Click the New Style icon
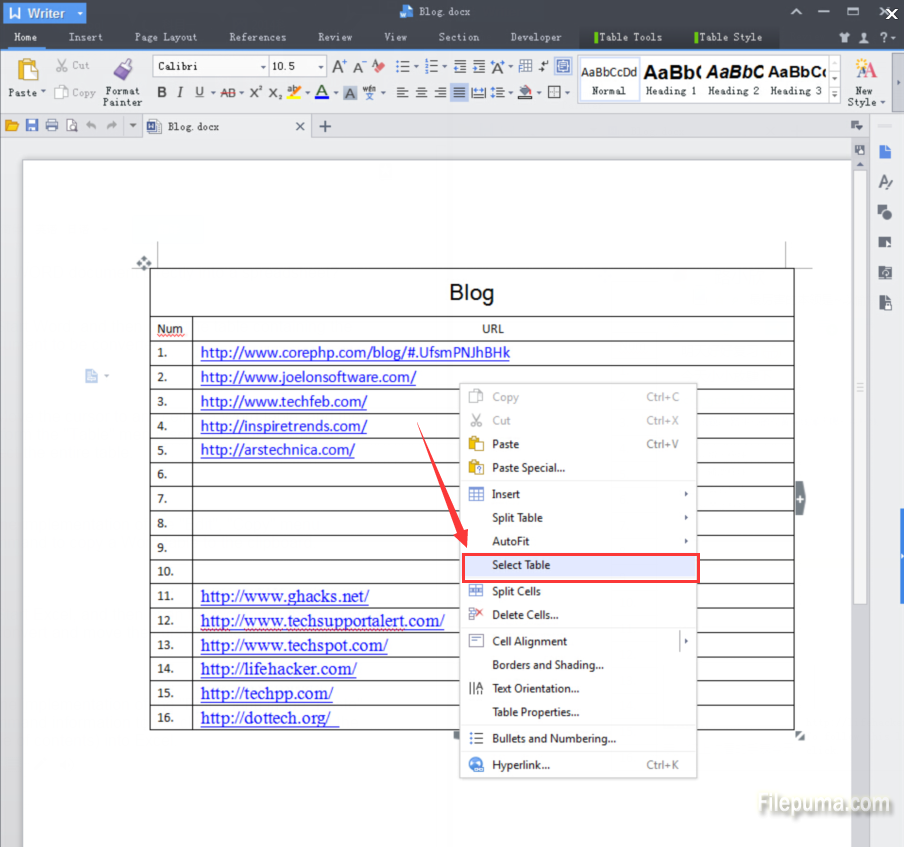 pos(865,70)
